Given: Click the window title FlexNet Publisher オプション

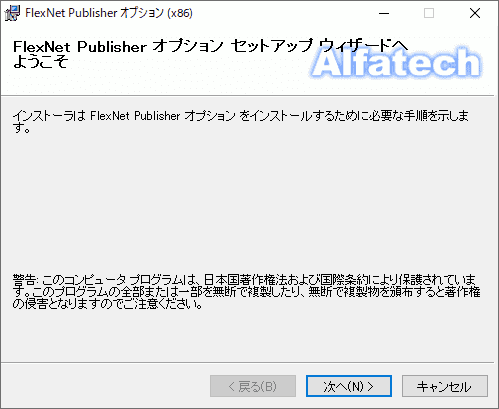Looking at the screenshot, I should click(x=95, y=13).
